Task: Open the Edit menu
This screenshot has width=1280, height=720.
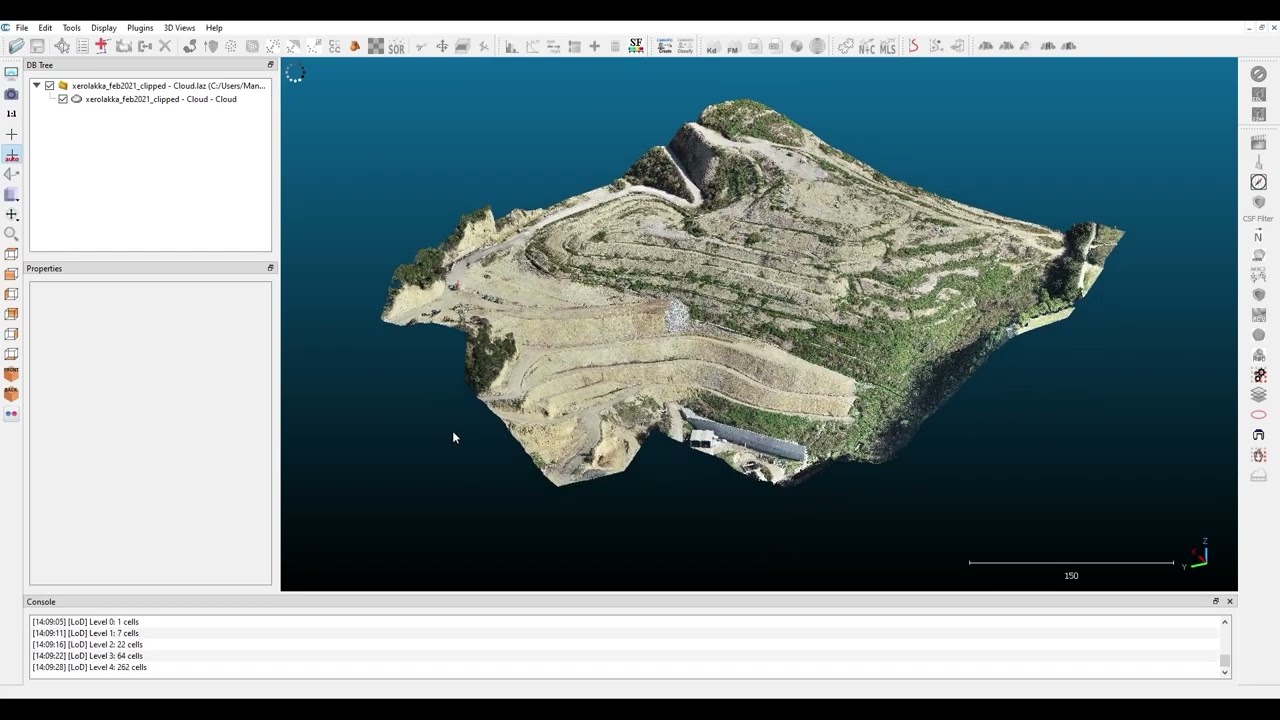Action: click(x=45, y=28)
